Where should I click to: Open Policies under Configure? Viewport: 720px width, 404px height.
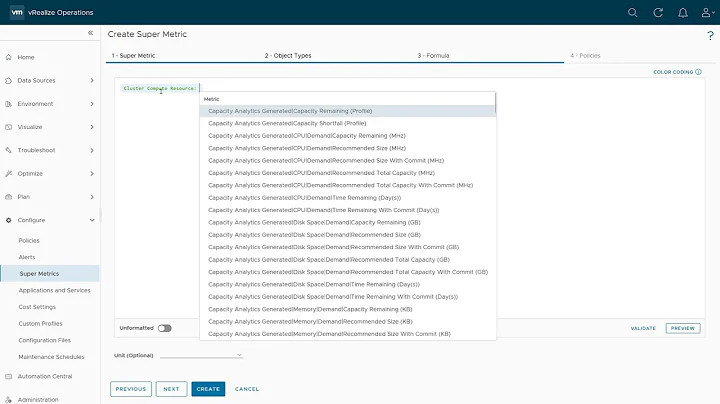point(29,241)
